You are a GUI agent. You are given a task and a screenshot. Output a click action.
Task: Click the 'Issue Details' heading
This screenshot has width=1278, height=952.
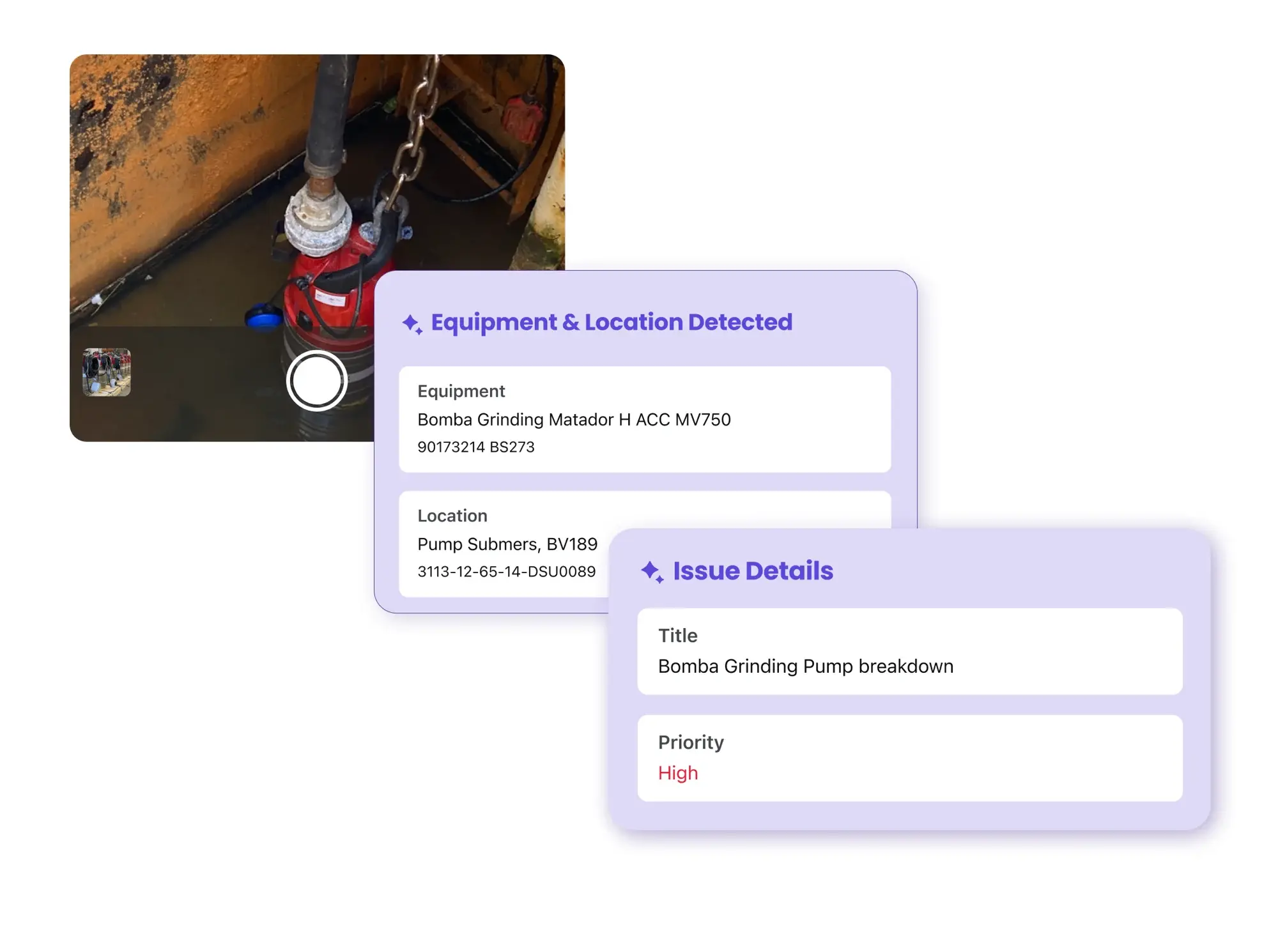[x=753, y=571]
